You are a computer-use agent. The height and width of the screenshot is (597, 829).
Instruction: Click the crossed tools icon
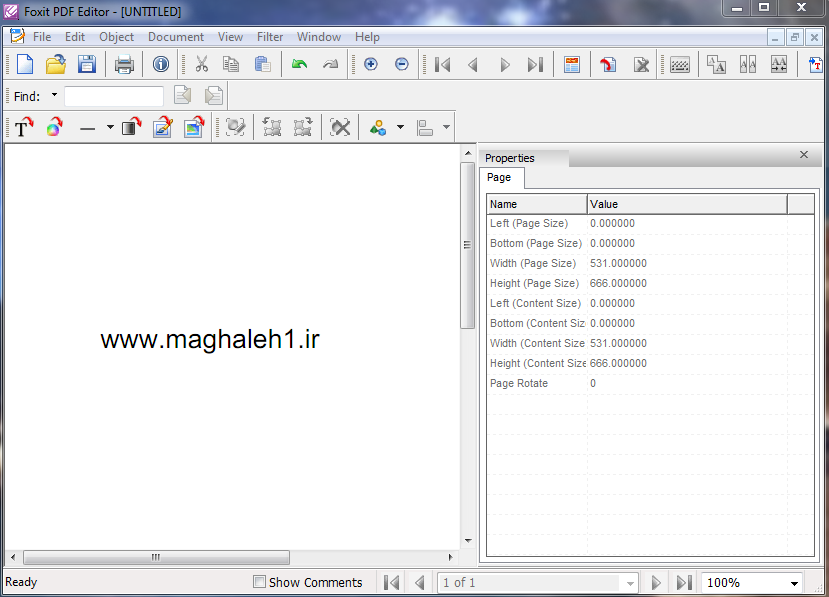340,127
